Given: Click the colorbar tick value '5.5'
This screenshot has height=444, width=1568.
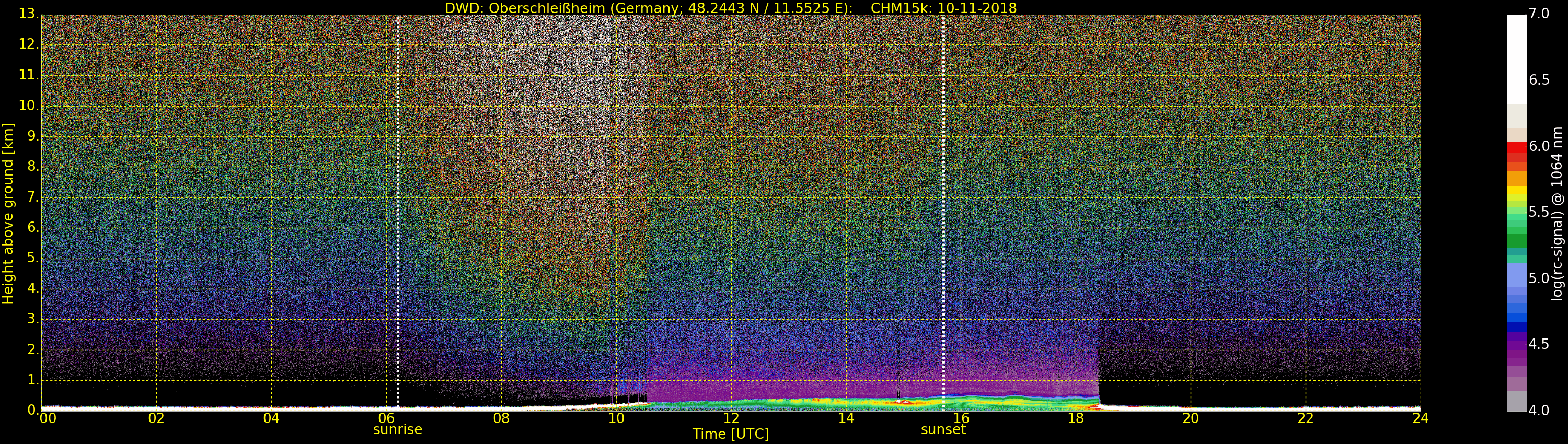Looking at the screenshot, I should coord(1539,212).
